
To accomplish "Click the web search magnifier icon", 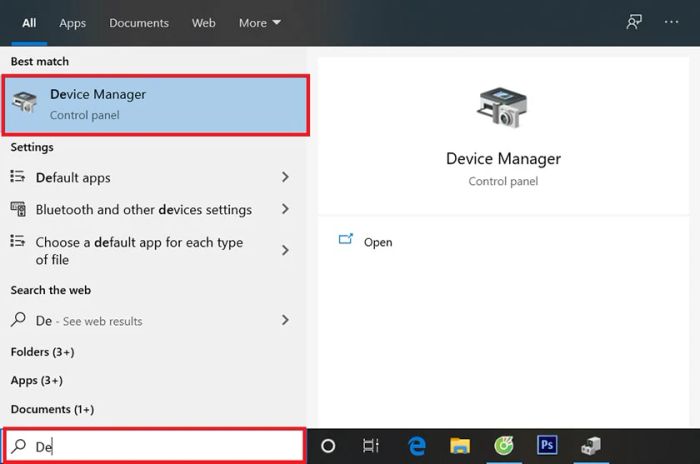I will tap(18, 319).
